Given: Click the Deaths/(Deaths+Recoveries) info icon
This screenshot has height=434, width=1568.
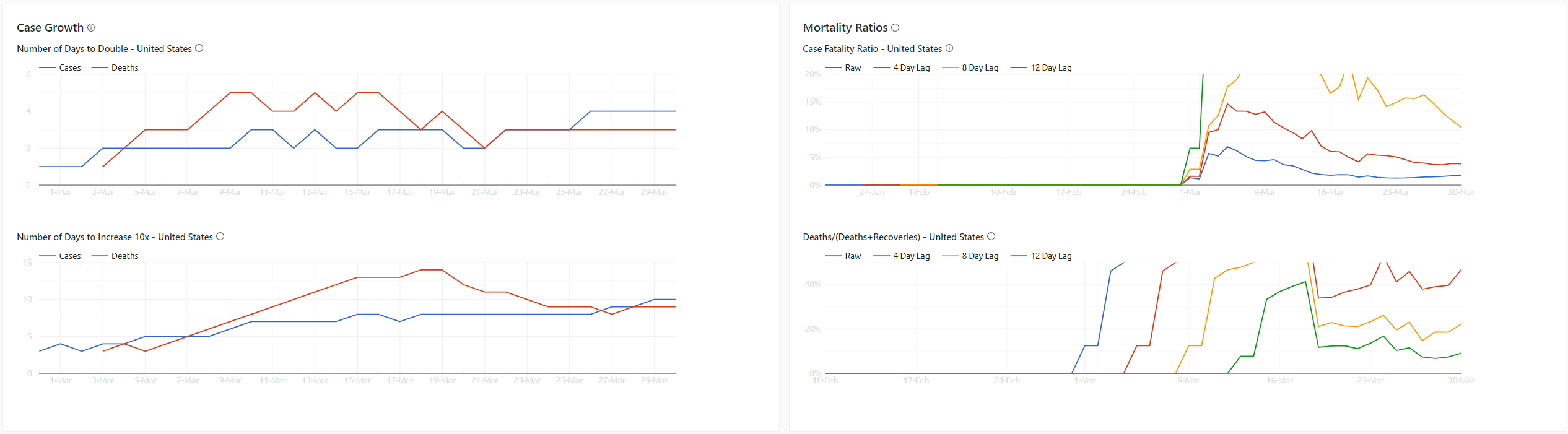Looking at the screenshot, I should coord(991,237).
